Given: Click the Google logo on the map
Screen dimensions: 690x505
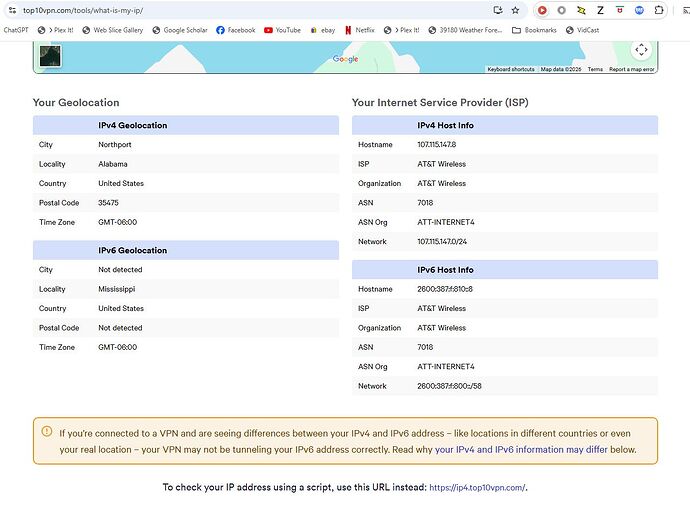Looking at the screenshot, I should coord(345,59).
